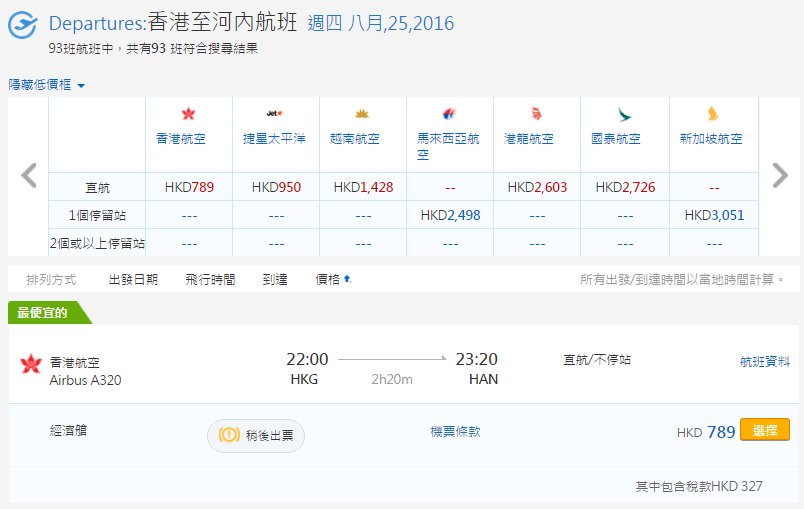Click the HAN destination code
The width and height of the screenshot is (804, 509).
[x=484, y=379]
